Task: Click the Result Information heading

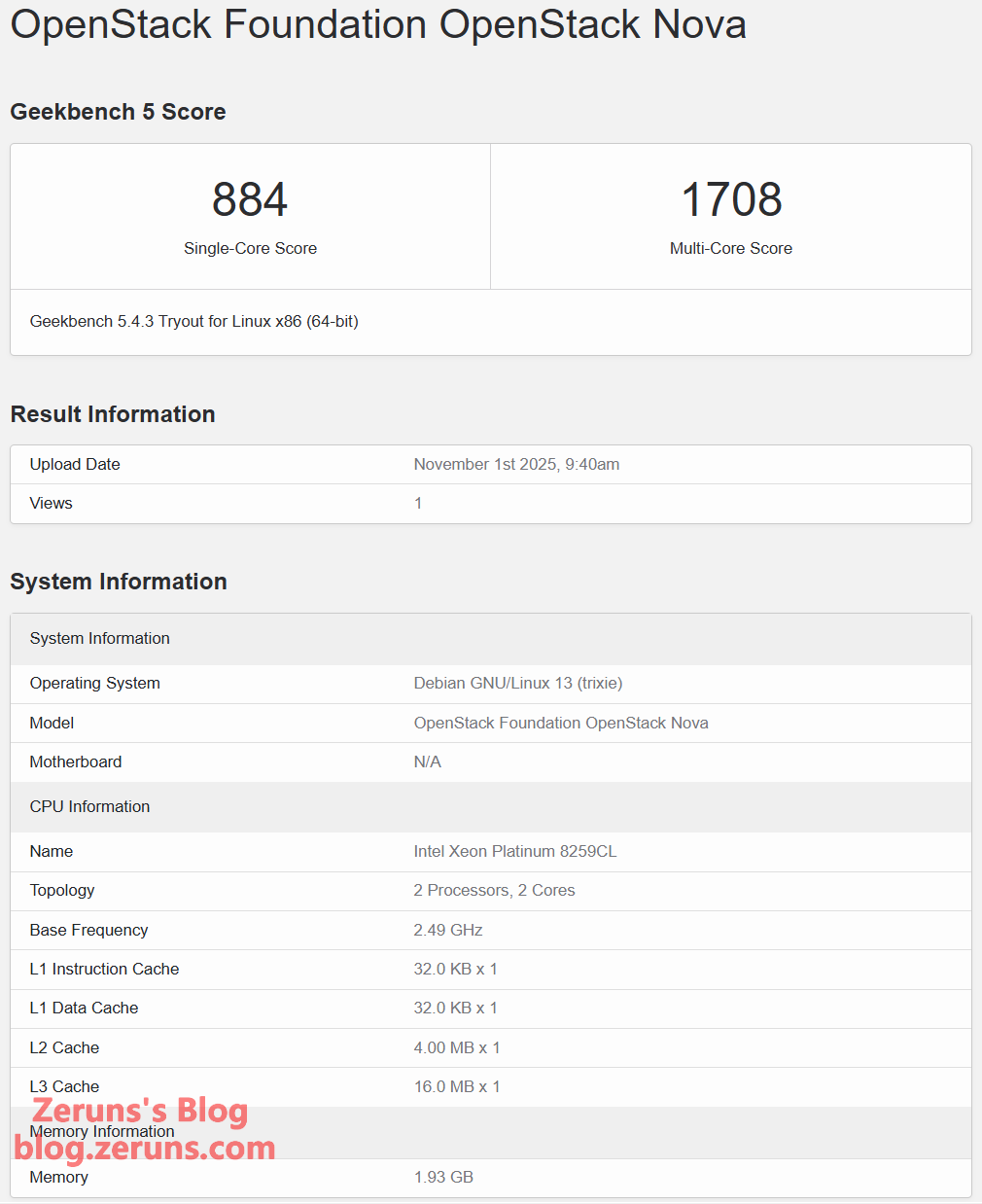Action: click(x=113, y=414)
